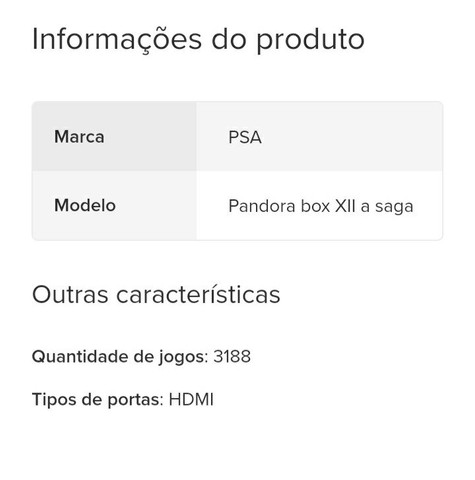Click the "XII" numeral in the model name

click(345, 206)
